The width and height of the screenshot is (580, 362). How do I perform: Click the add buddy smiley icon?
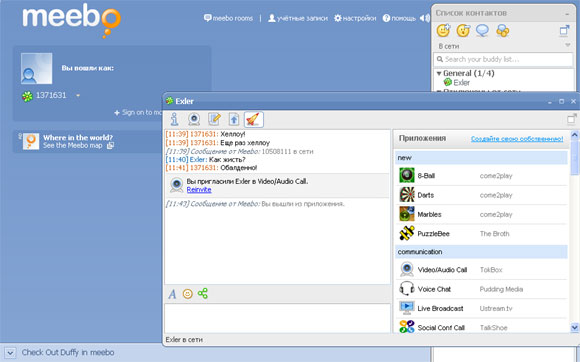(443, 30)
